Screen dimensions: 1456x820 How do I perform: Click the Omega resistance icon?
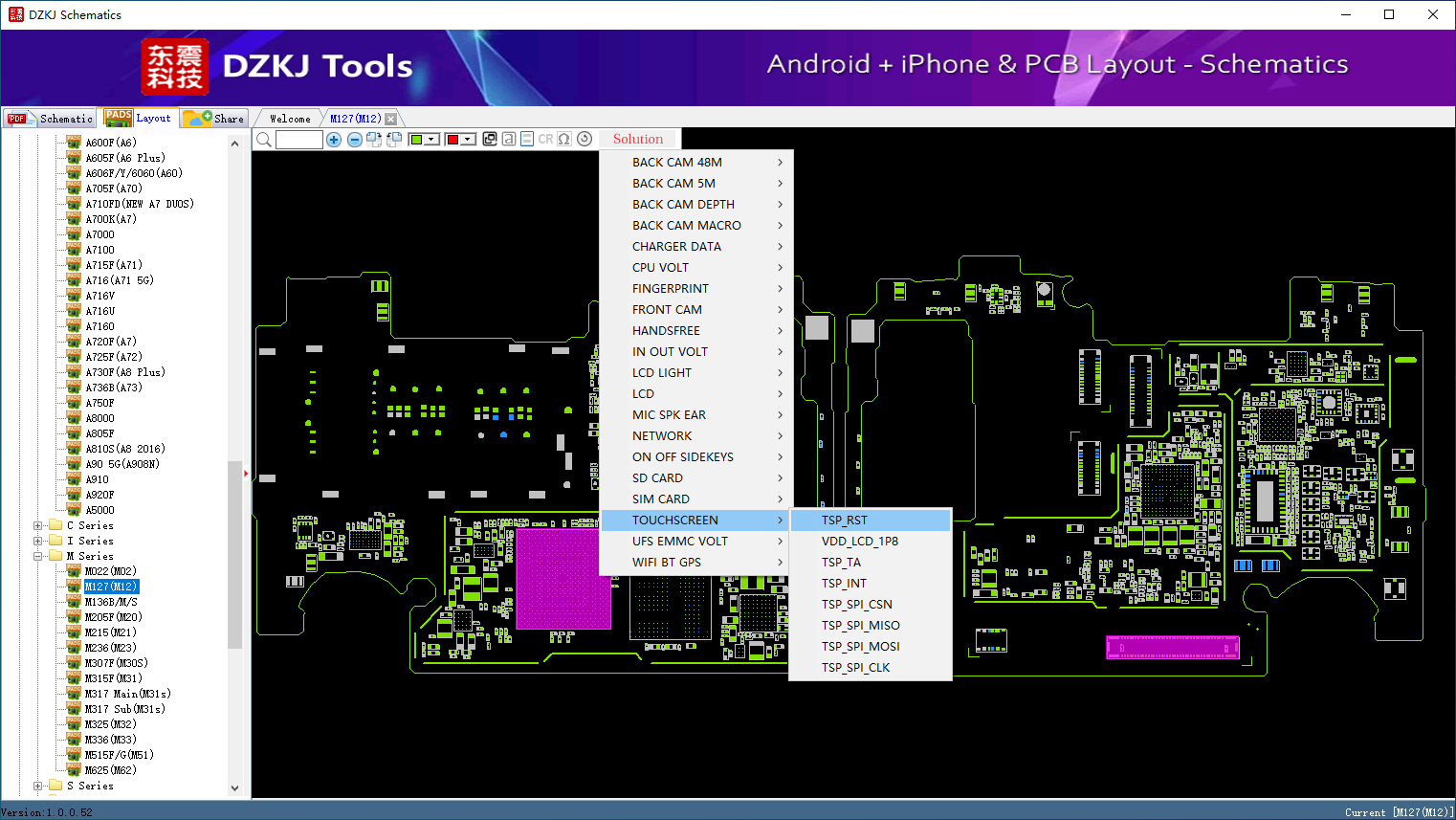(564, 139)
